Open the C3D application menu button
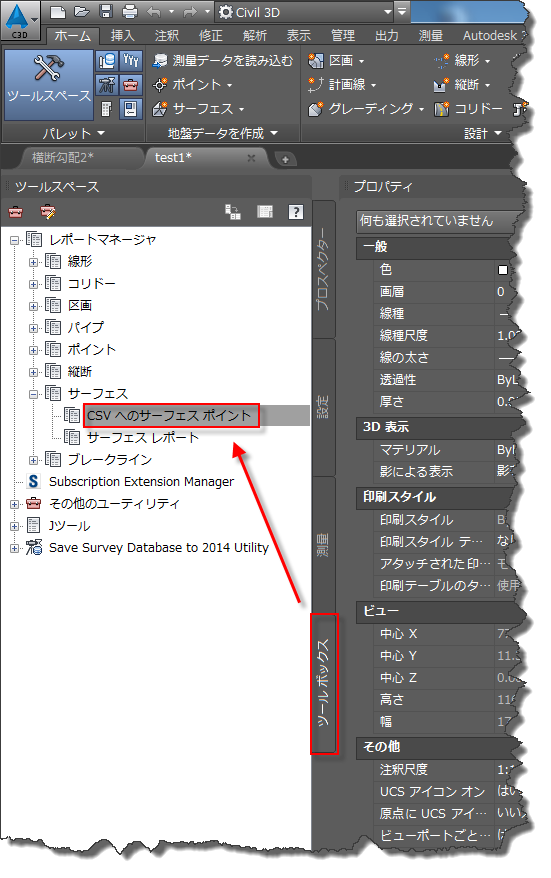551x878 pixels. tap(20, 21)
